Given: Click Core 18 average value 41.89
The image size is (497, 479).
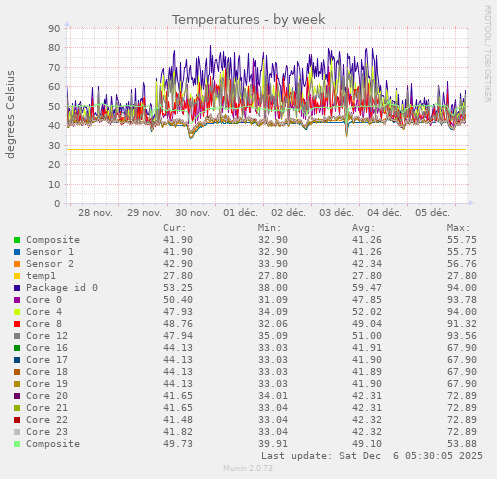Looking at the screenshot, I should click(x=367, y=372).
